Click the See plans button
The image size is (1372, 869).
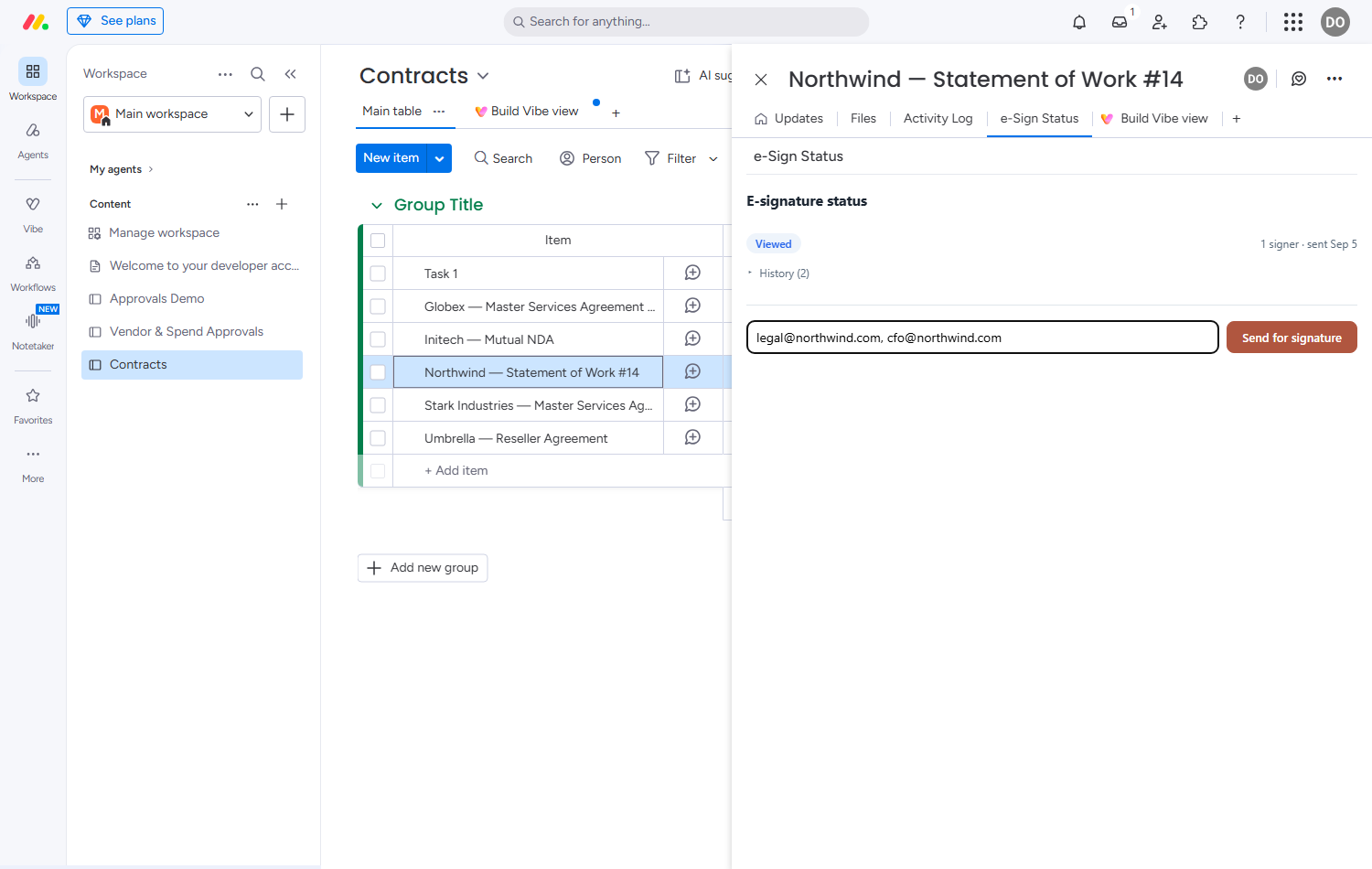pyautogui.click(x=115, y=21)
